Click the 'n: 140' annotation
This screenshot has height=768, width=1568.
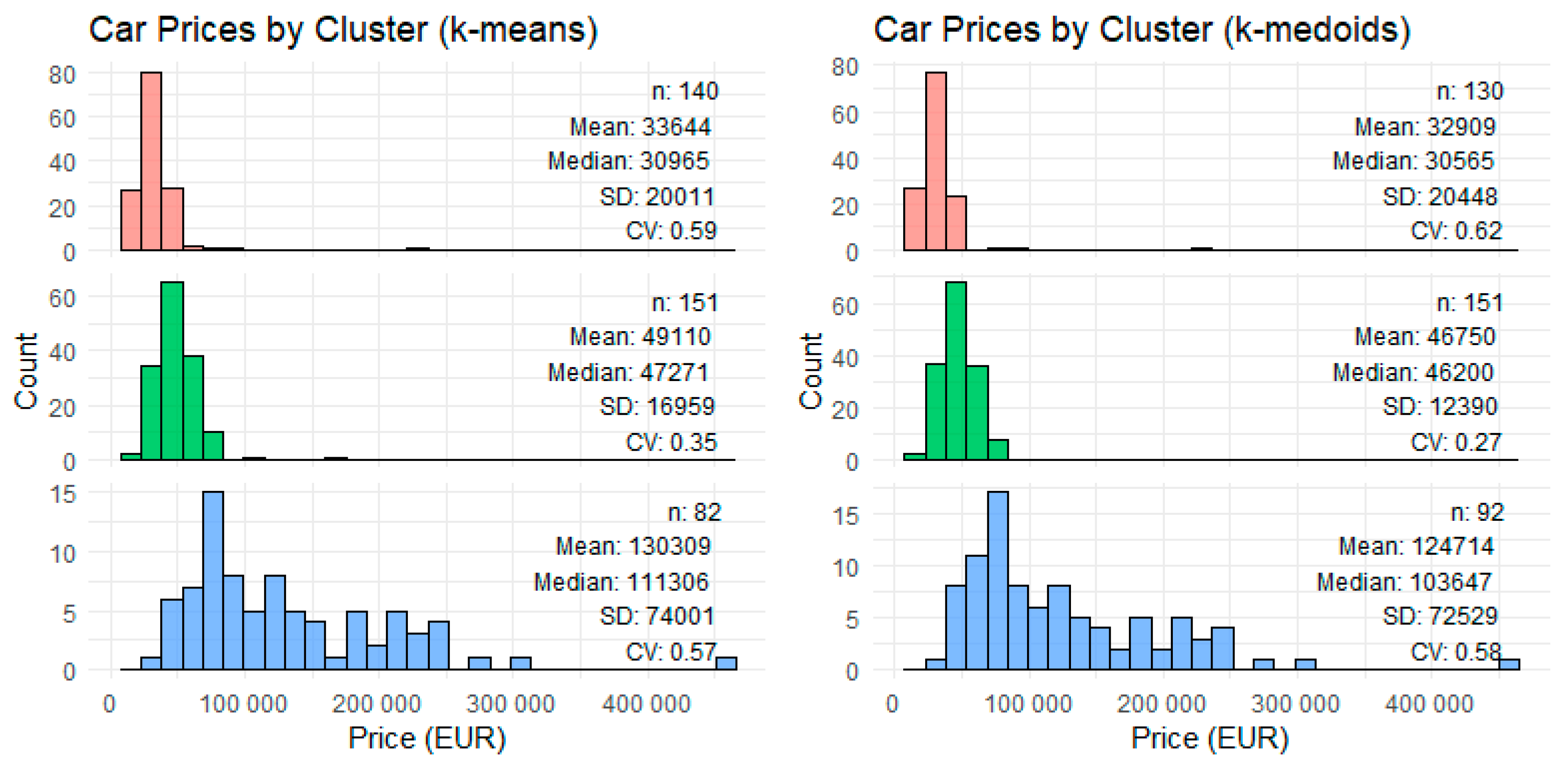[x=685, y=91]
